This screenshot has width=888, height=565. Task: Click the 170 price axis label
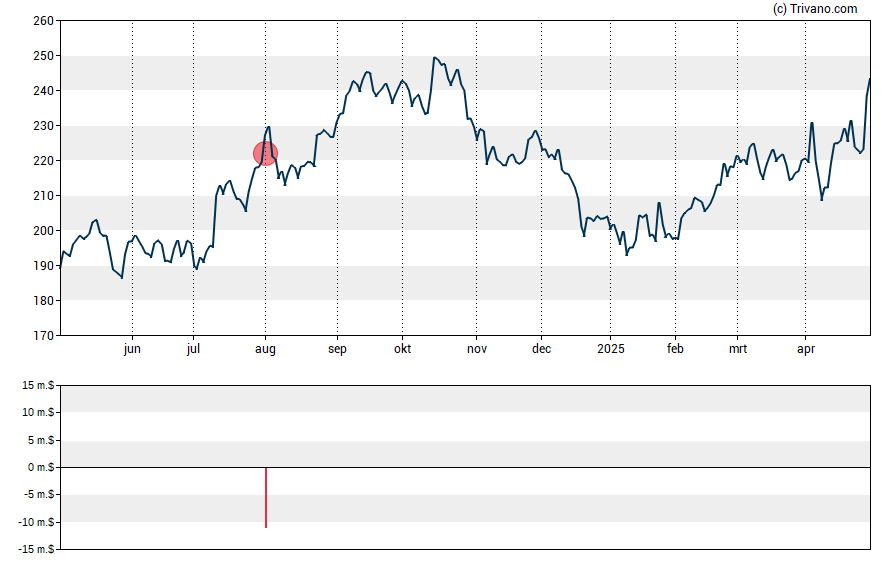pos(44,336)
